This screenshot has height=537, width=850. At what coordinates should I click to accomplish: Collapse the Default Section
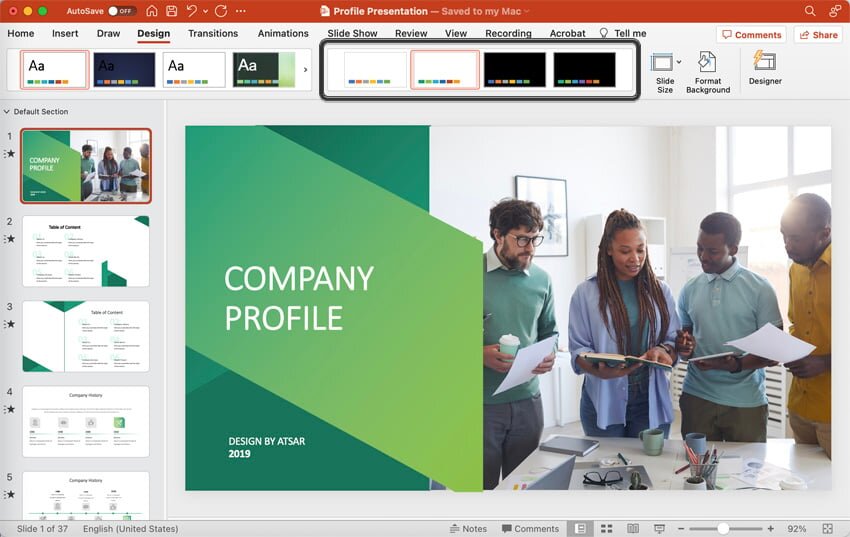(8, 112)
